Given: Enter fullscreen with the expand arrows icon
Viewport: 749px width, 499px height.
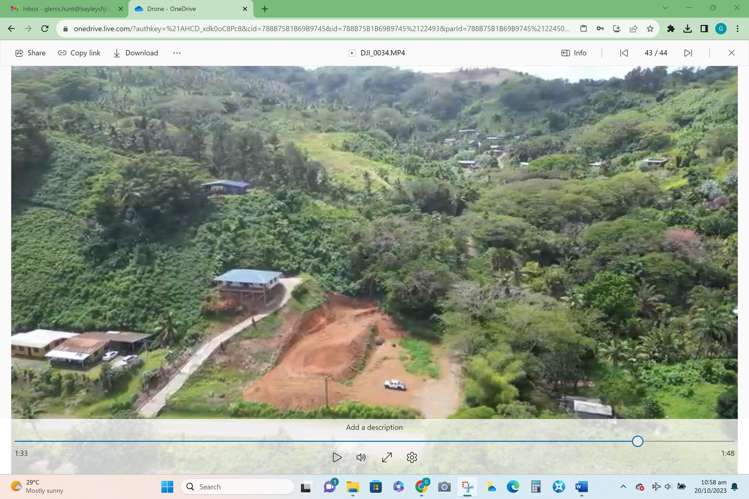Looking at the screenshot, I should (387, 457).
